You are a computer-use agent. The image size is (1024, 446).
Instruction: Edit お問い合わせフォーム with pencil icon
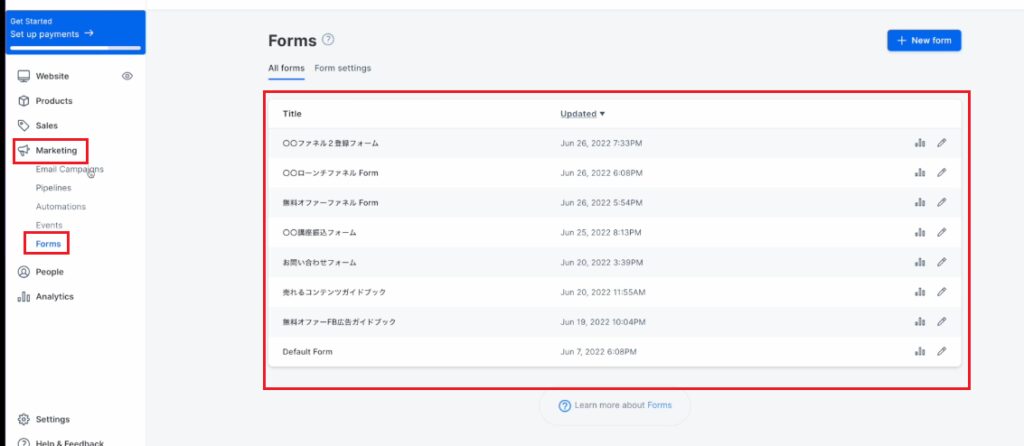941,262
